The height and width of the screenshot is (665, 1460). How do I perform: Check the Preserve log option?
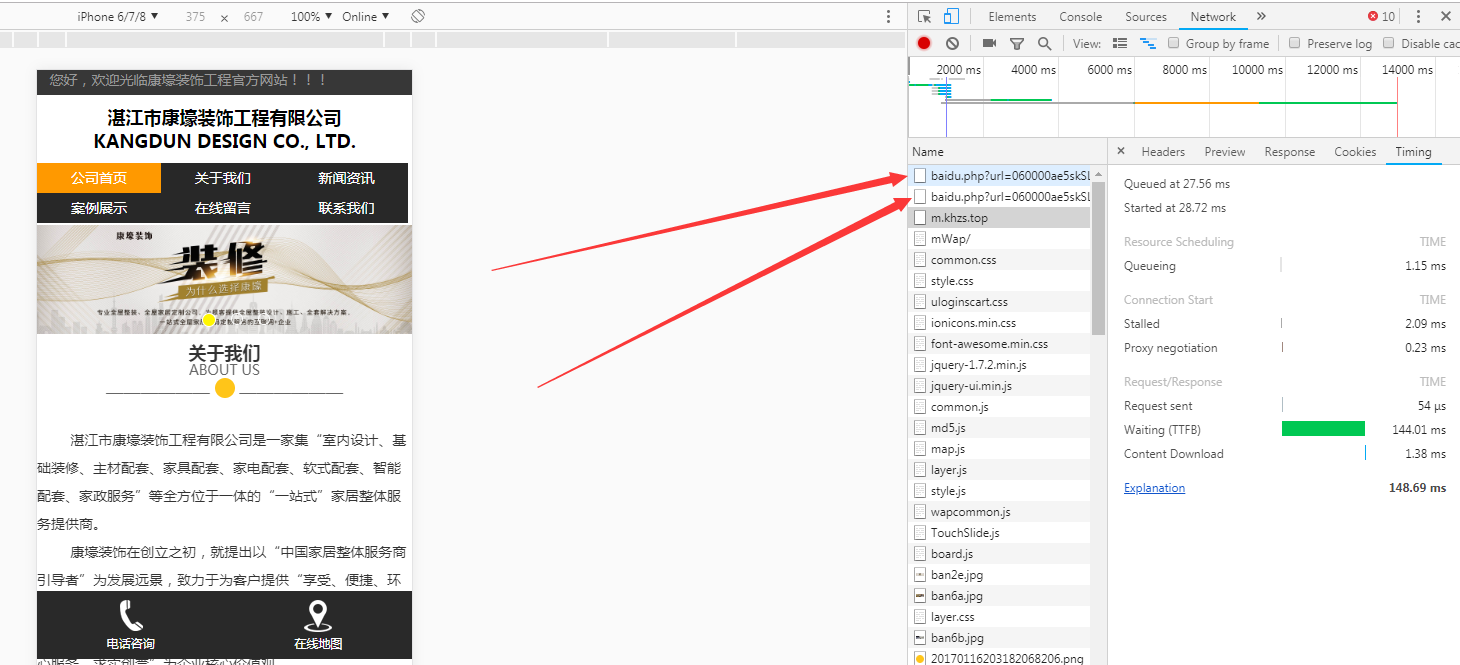pyautogui.click(x=1295, y=43)
